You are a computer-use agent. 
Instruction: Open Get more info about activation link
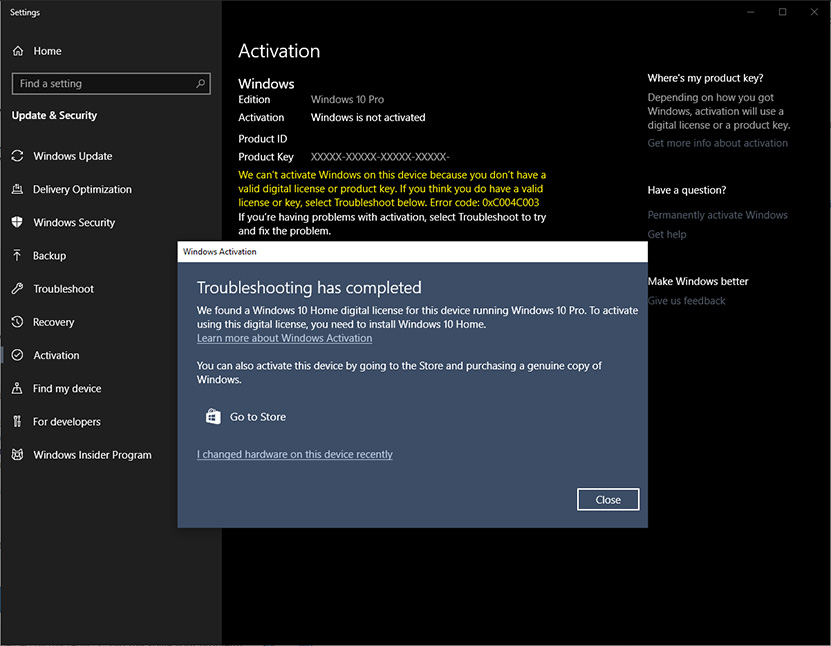(x=717, y=143)
